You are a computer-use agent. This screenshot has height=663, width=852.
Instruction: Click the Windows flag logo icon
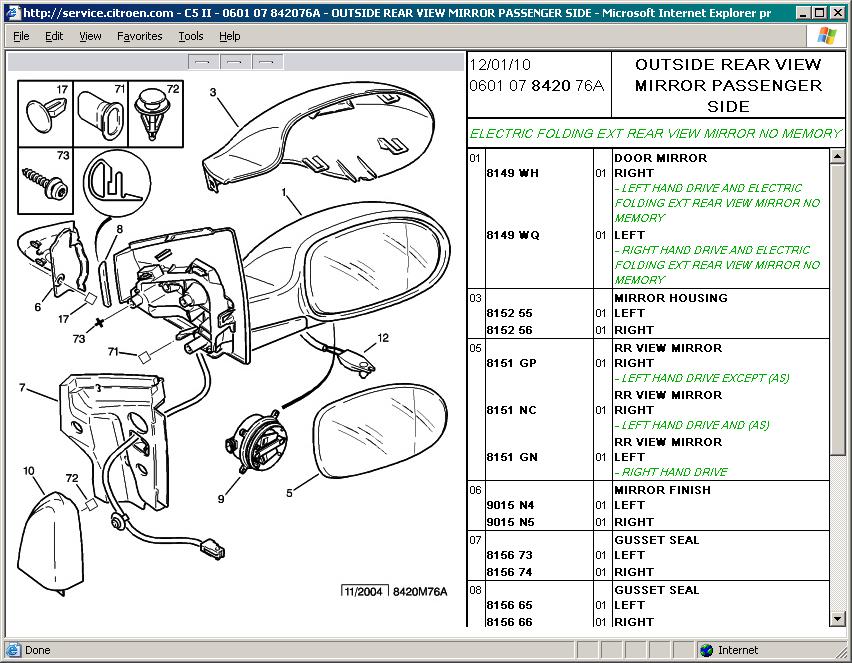[827, 36]
